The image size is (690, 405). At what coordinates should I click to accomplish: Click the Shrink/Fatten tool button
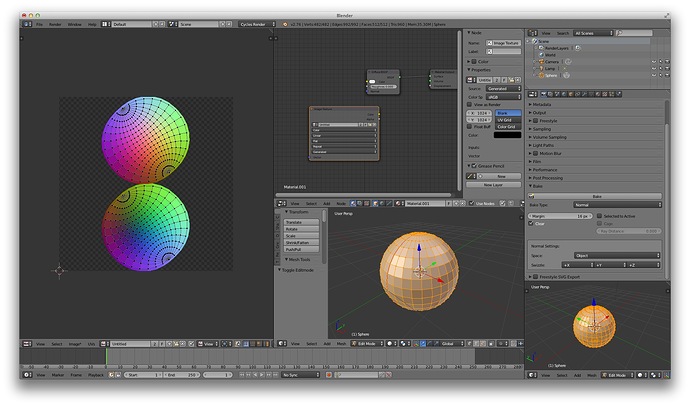301,243
